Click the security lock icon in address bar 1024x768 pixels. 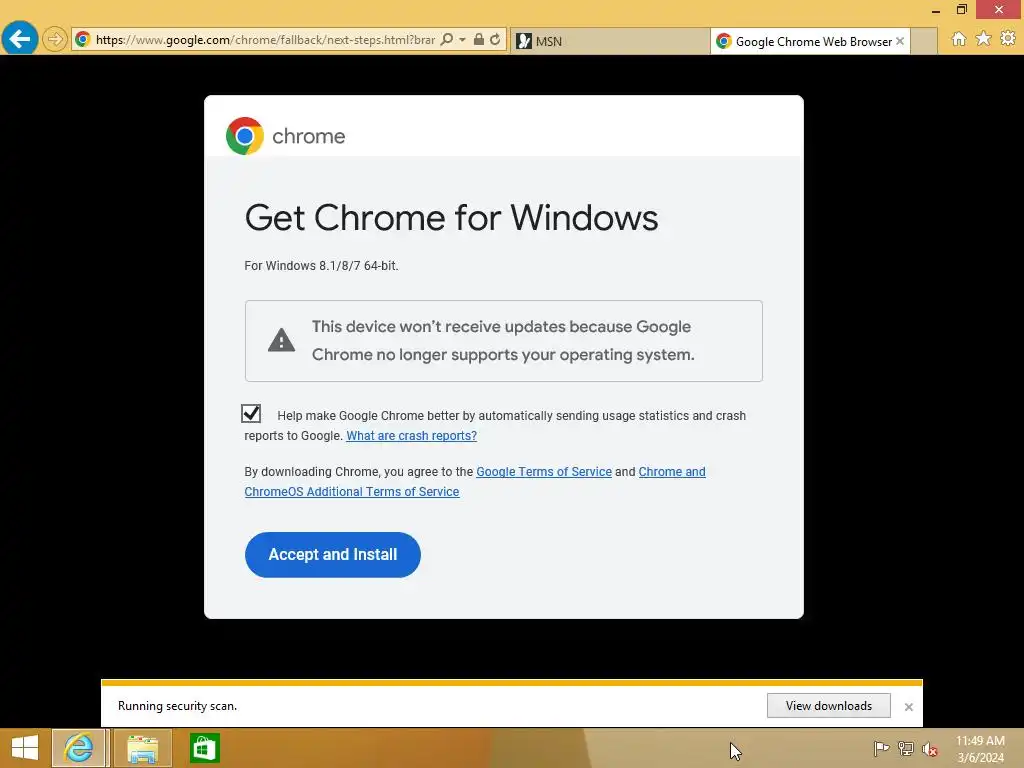(x=479, y=39)
